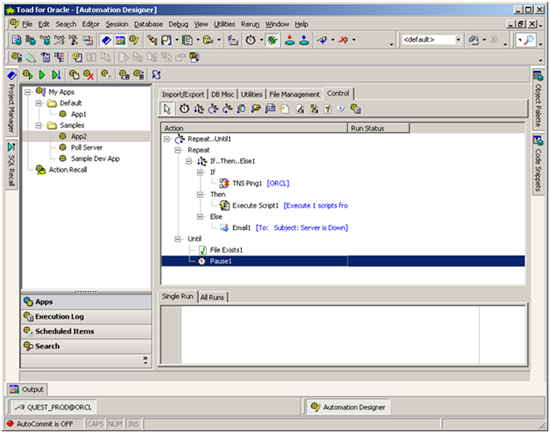
Task: Switch to the Utilities palette tab
Action: click(251, 94)
